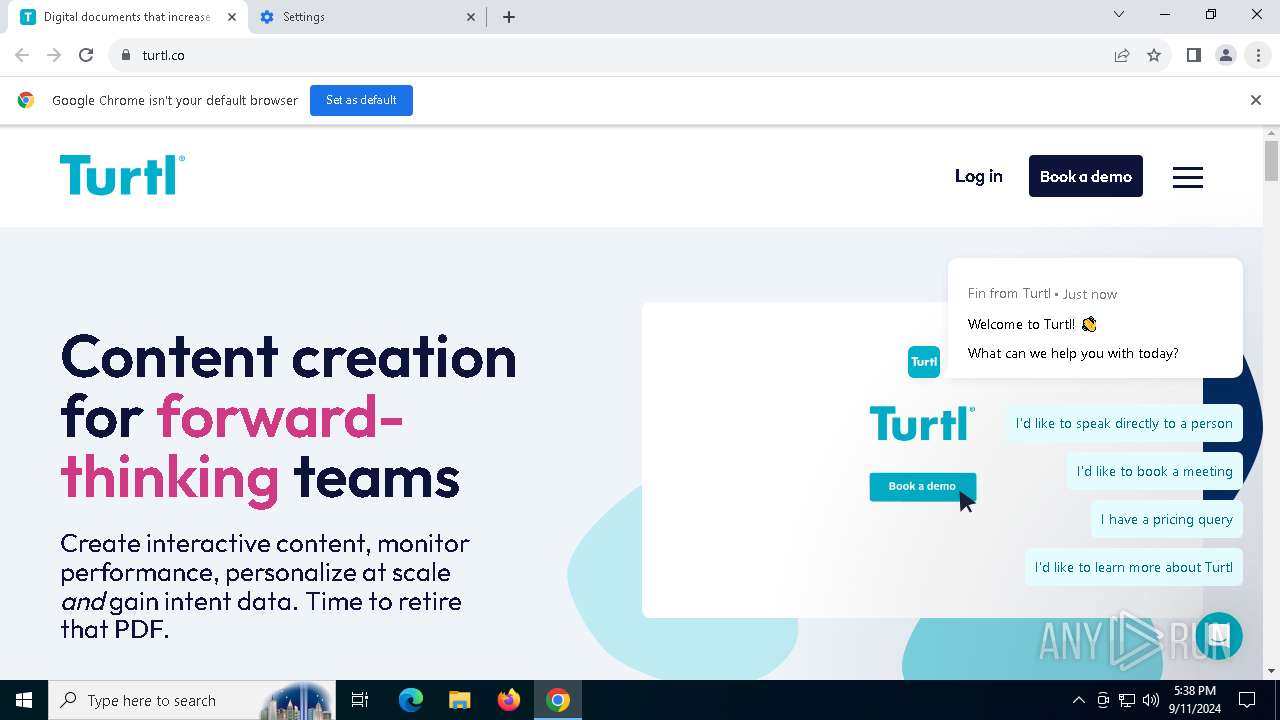
Task: Close the Turtl tab
Action: [x=232, y=17]
